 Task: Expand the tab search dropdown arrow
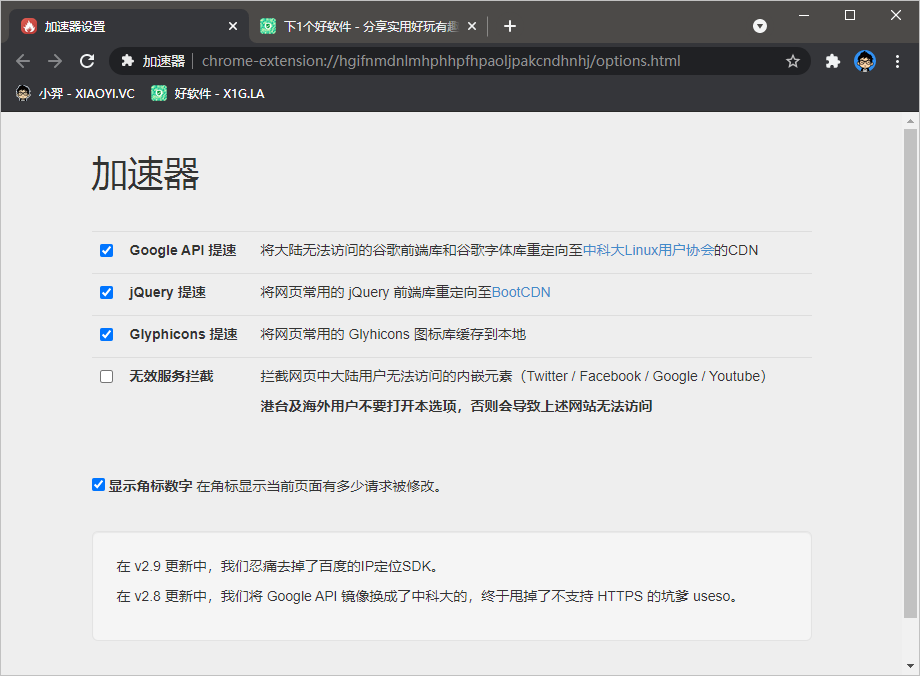click(760, 26)
